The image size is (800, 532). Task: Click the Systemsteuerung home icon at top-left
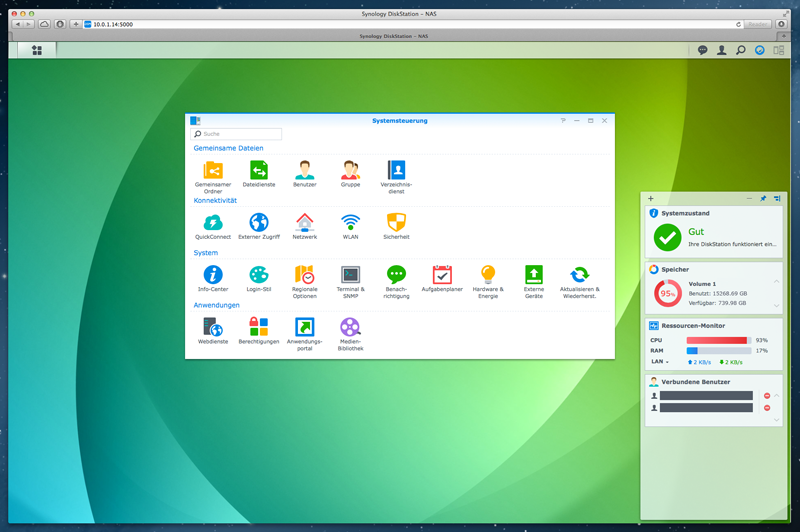tap(195, 120)
